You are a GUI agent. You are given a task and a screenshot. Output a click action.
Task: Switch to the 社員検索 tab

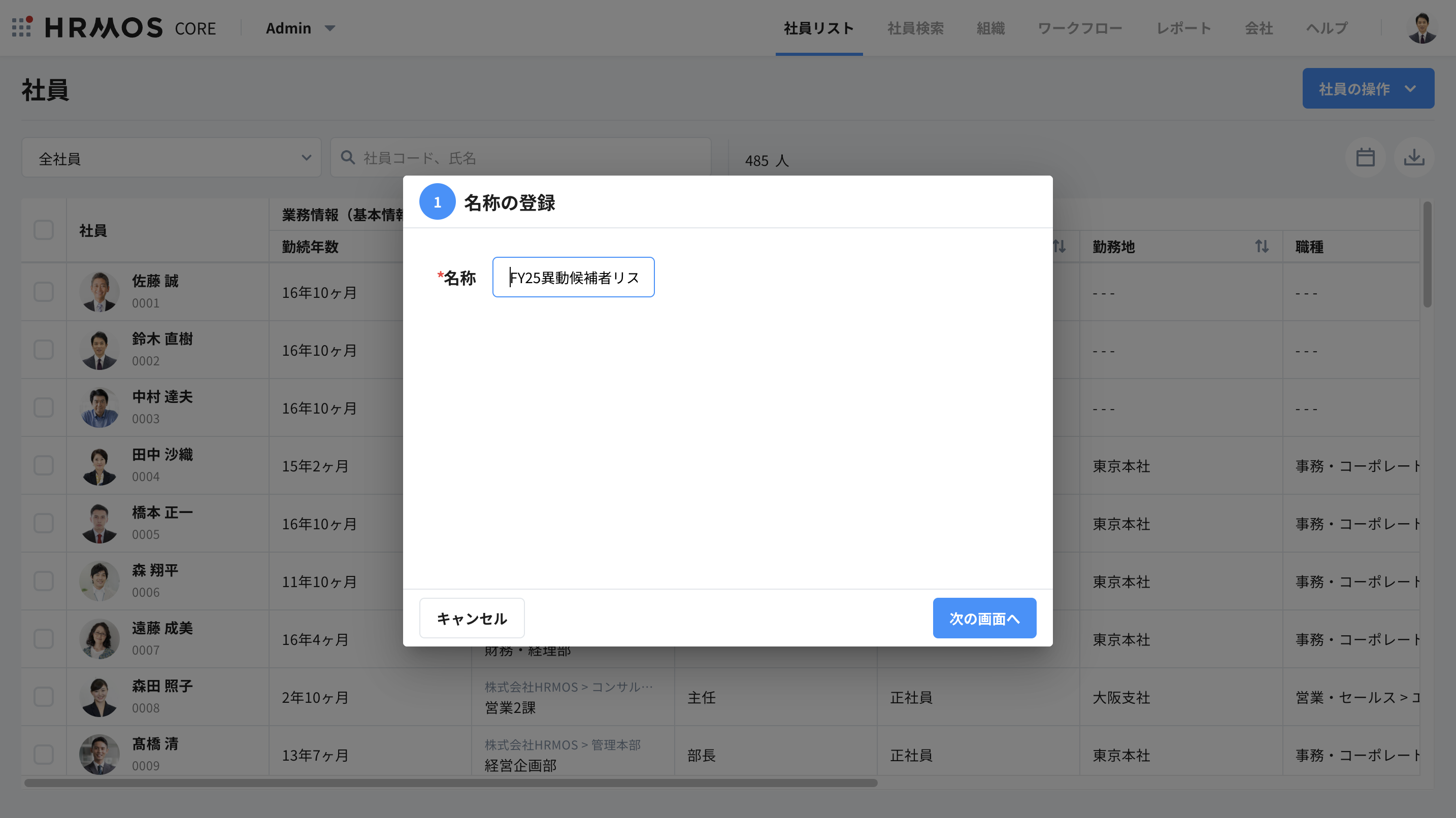point(915,28)
